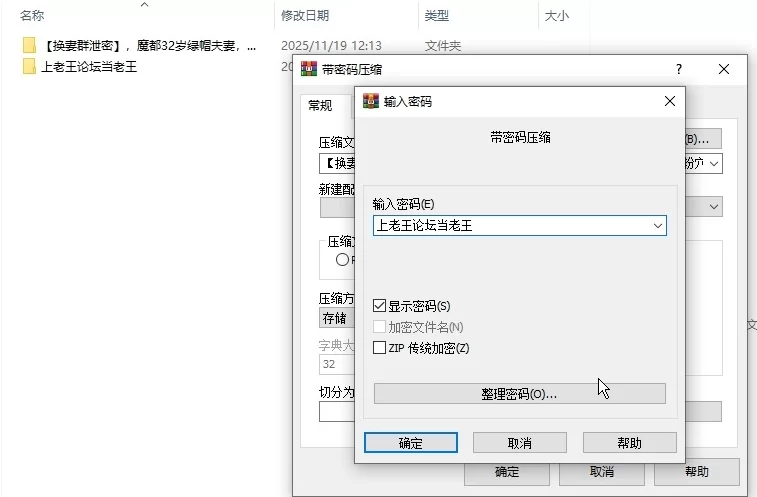Click the dictionary size field showing 32
This screenshot has width=757, height=497.
pyautogui.click(x=337, y=364)
